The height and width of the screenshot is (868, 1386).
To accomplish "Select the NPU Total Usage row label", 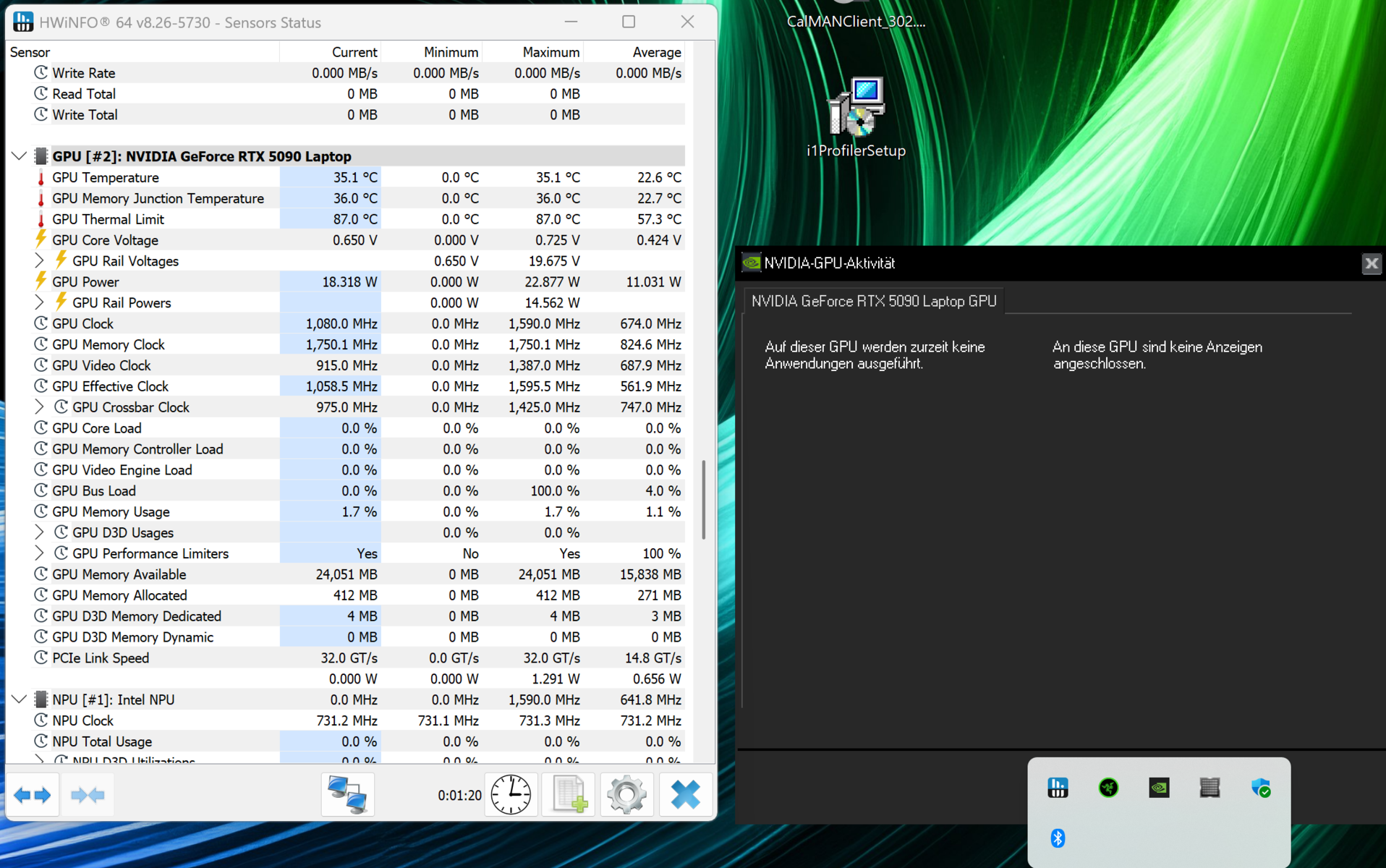I will tap(102, 742).
